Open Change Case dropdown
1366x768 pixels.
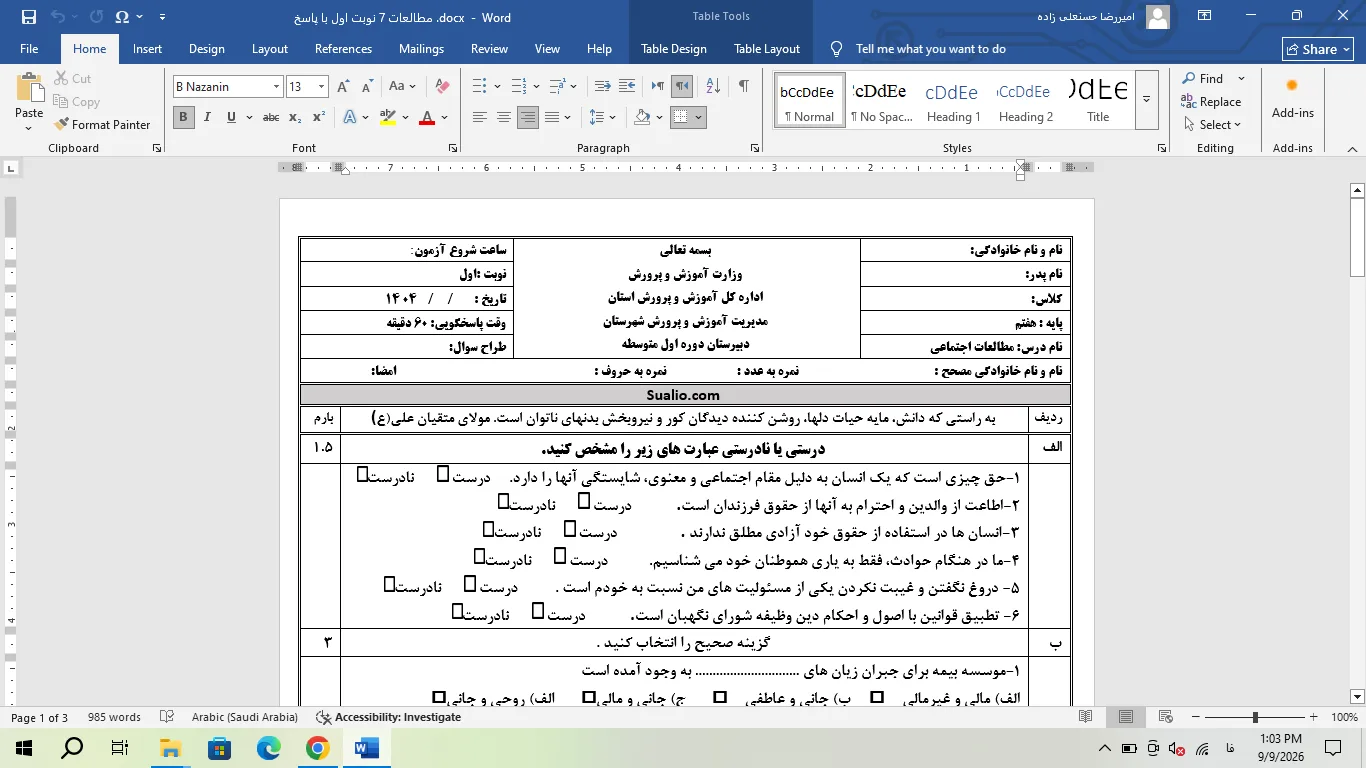point(402,87)
